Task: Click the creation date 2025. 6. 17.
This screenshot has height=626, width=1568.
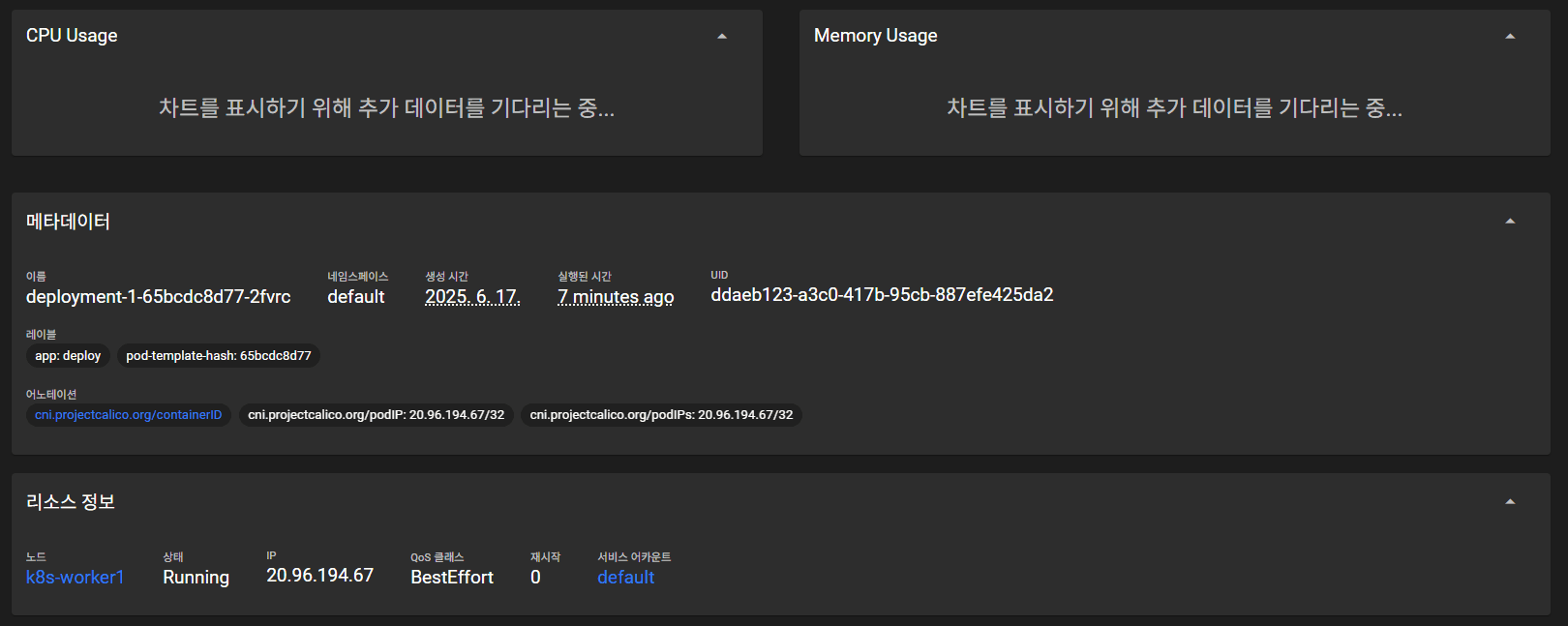Action: point(472,297)
